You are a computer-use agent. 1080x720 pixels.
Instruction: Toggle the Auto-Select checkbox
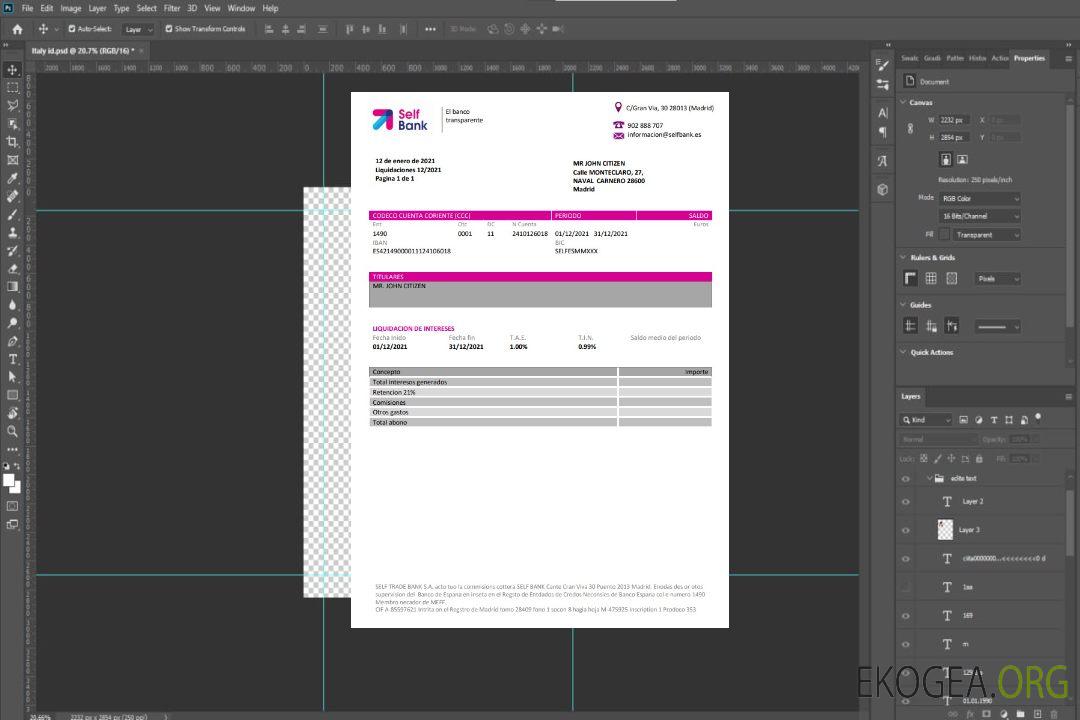[72, 29]
